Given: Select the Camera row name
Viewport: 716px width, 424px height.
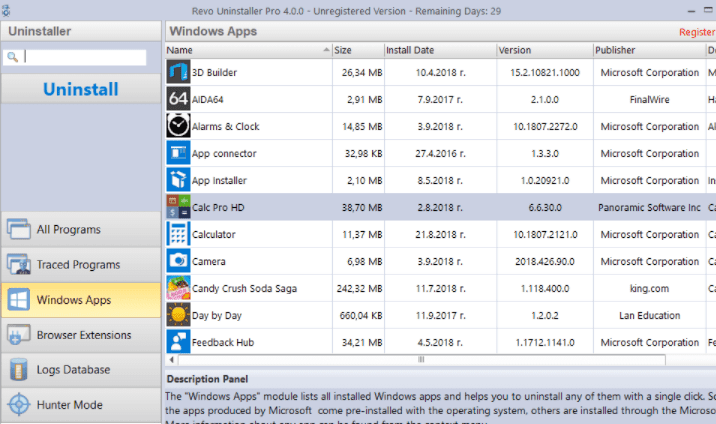Looking at the screenshot, I should tap(209, 262).
